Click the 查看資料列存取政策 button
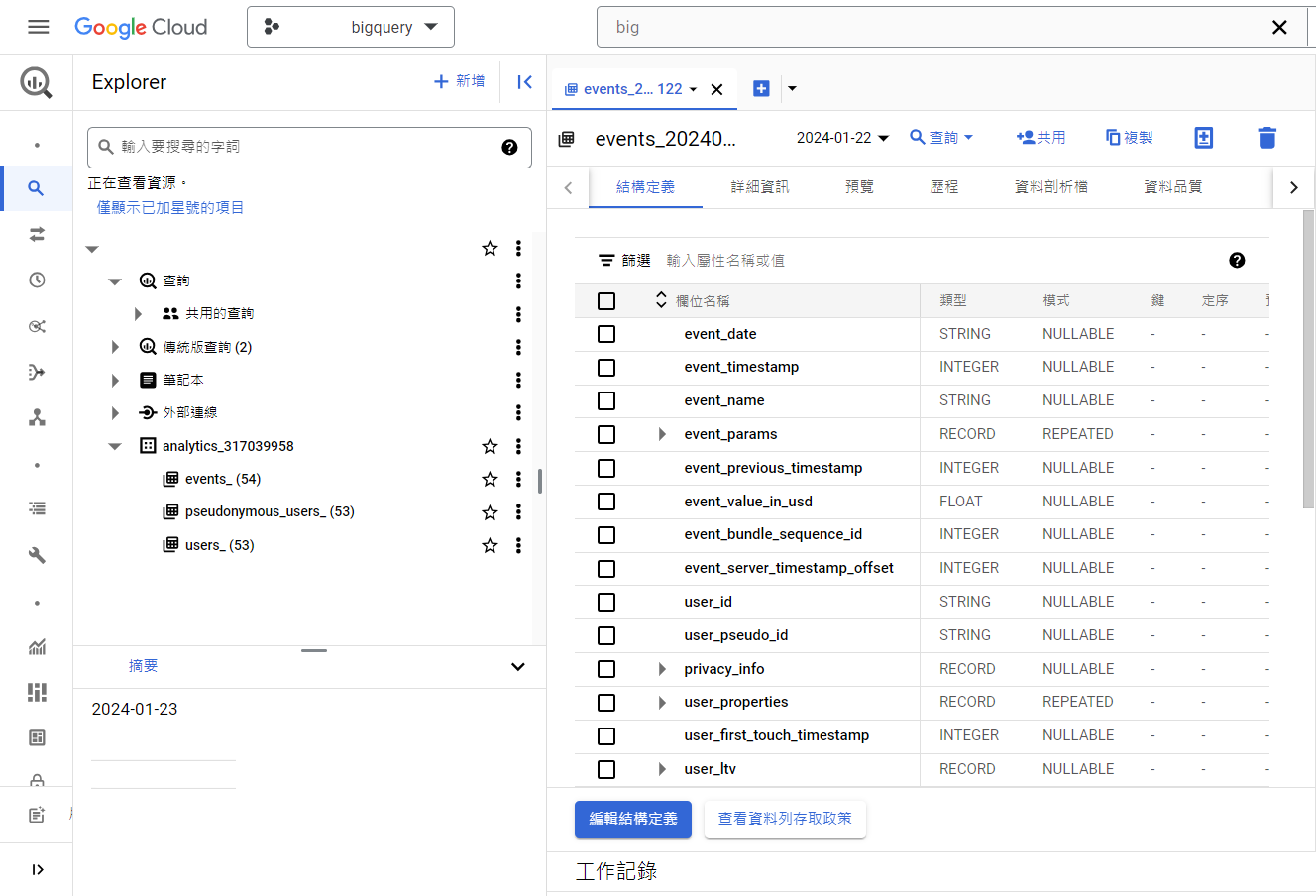 [x=785, y=819]
